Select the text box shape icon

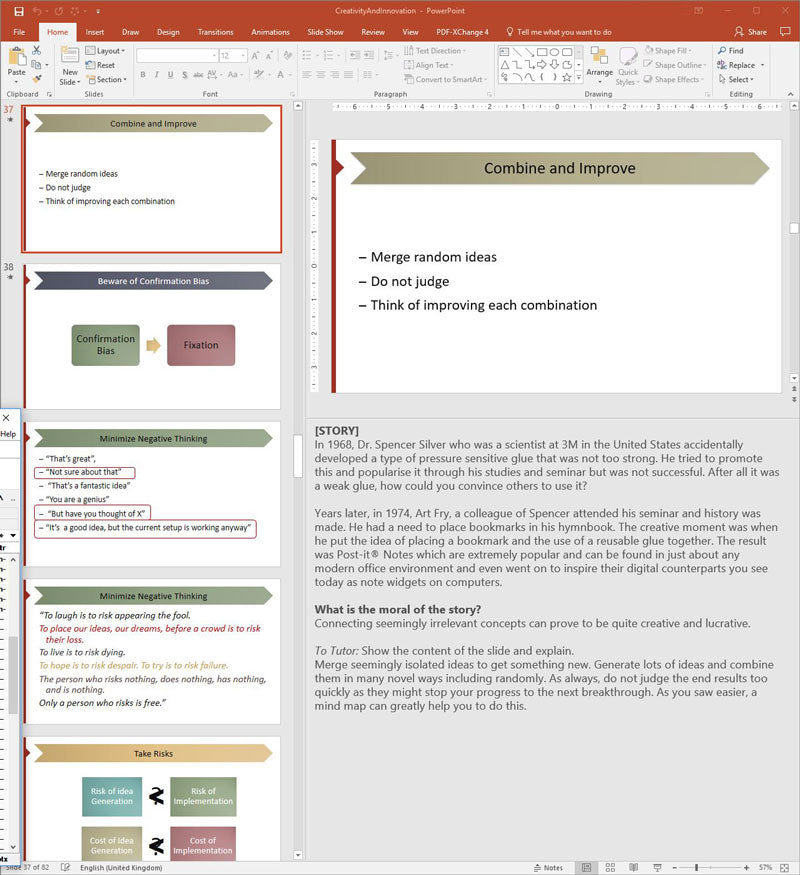click(x=504, y=52)
